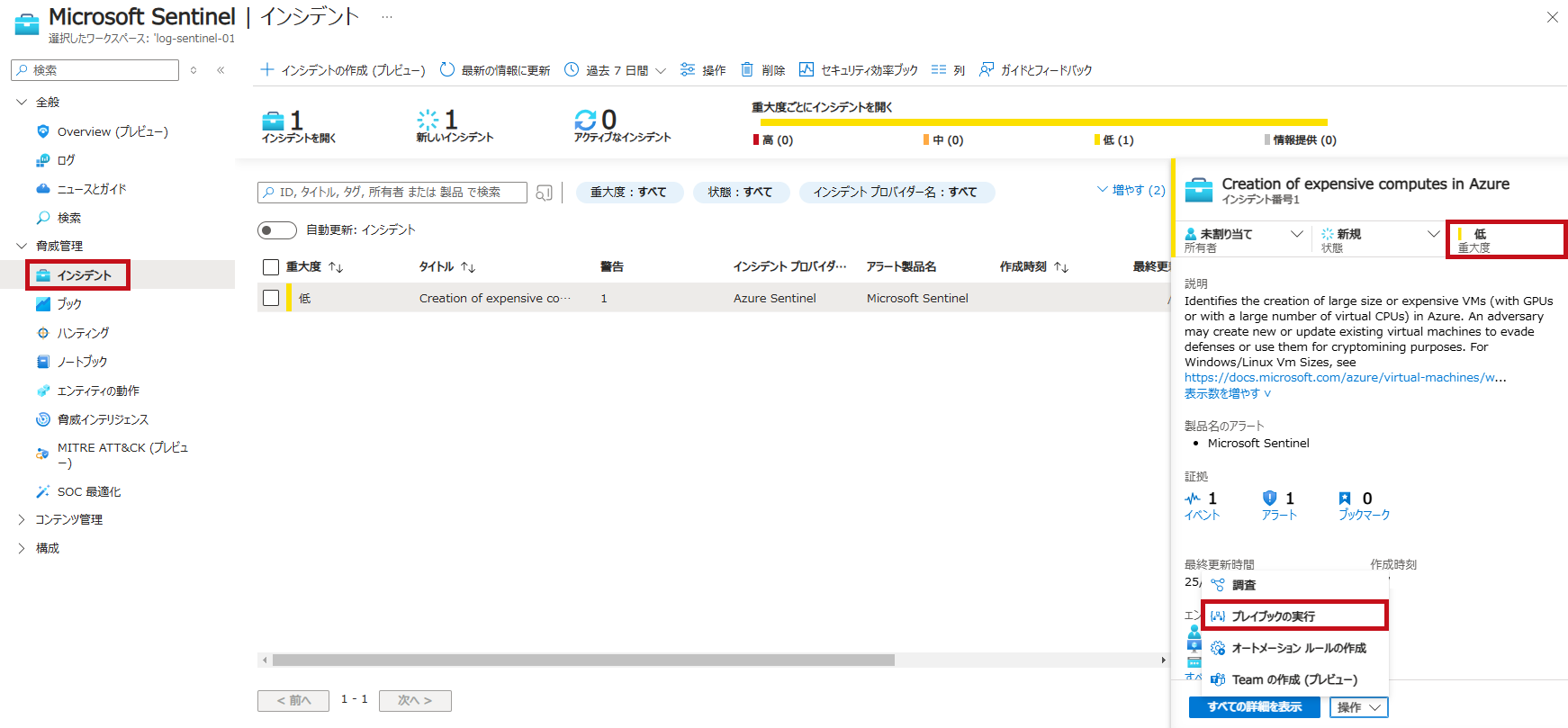Screen dimensions: 1568x728
Task: Click the 操作 sliders icon in toolbar
Action: click(688, 69)
